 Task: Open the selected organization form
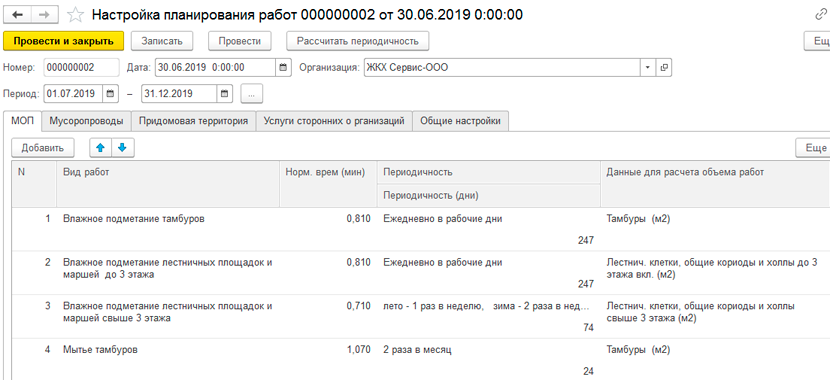664,68
